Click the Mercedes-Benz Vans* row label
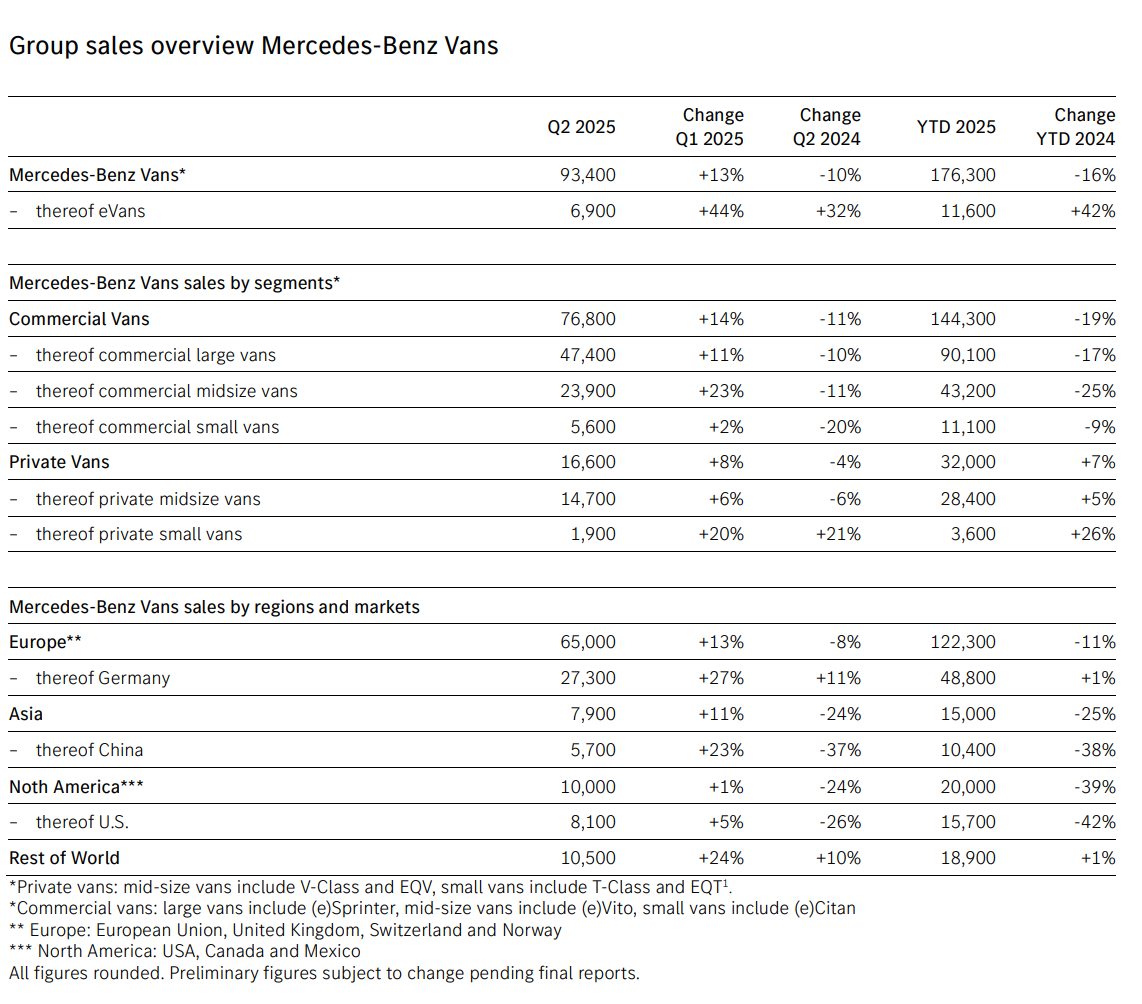1142x1004 pixels. point(97,175)
